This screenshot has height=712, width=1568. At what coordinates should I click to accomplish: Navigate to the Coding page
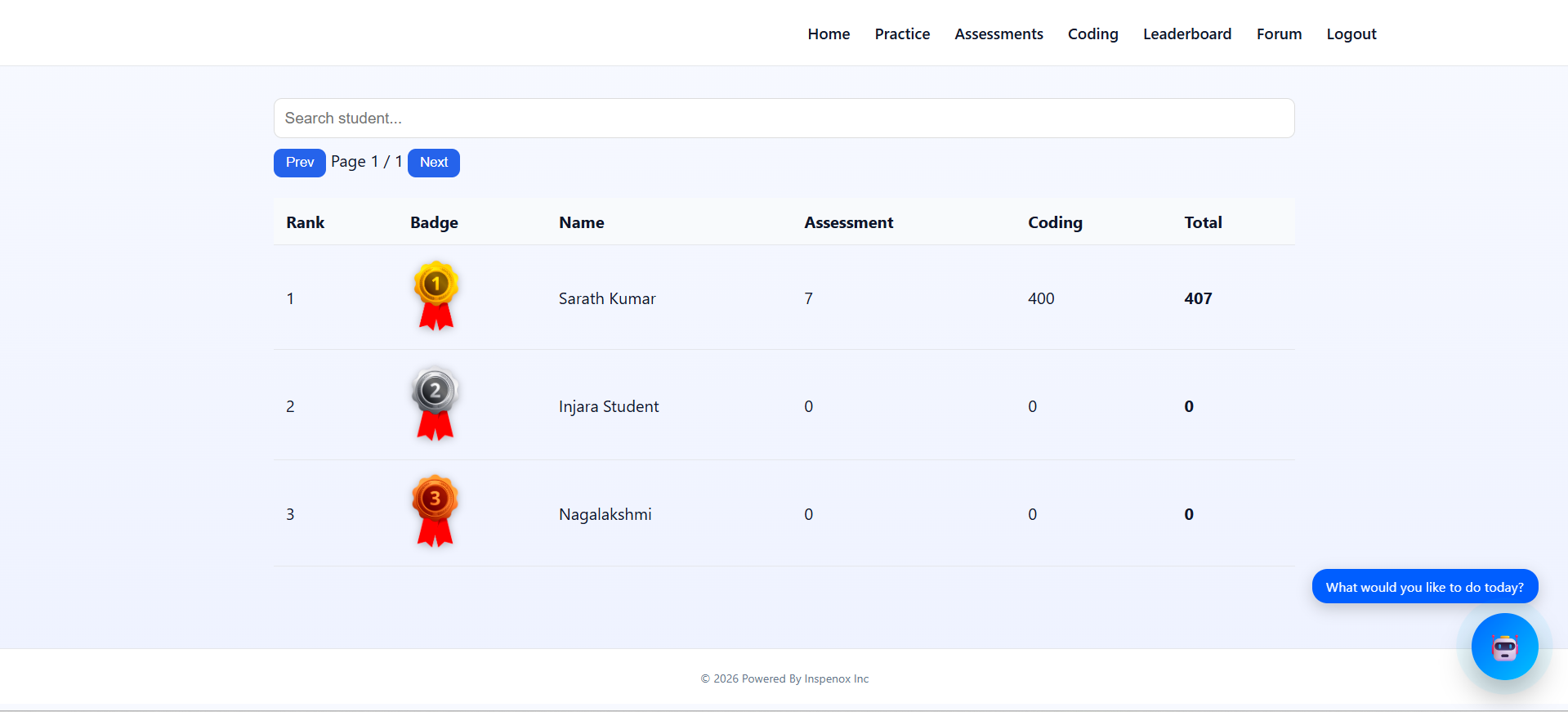point(1092,34)
